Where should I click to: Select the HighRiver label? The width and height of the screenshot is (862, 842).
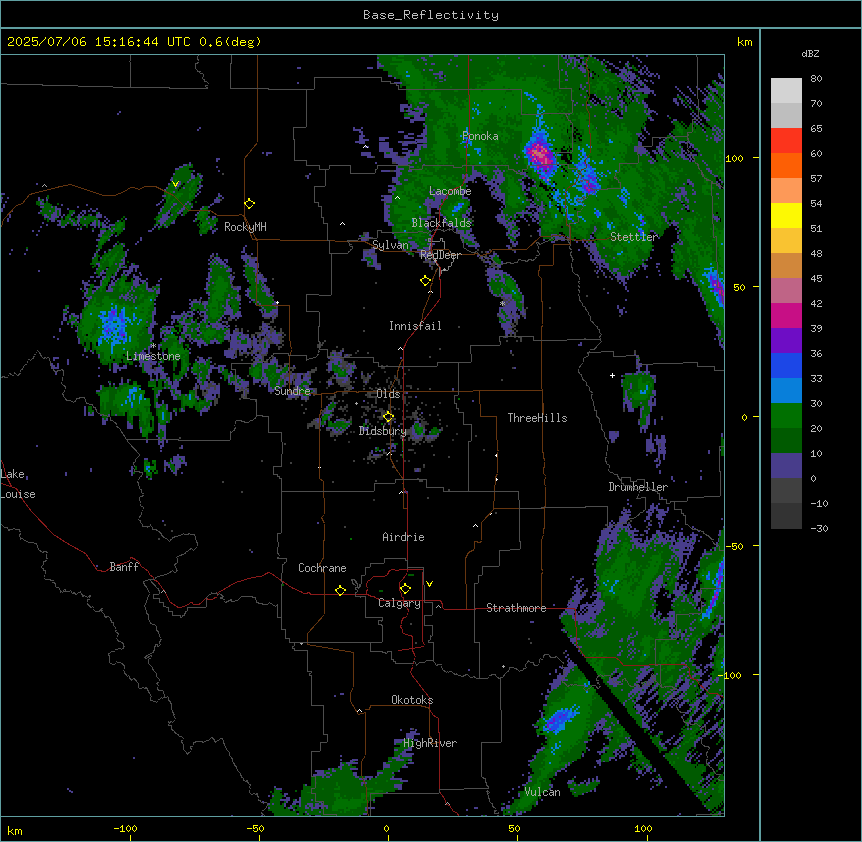(x=430, y=743)
